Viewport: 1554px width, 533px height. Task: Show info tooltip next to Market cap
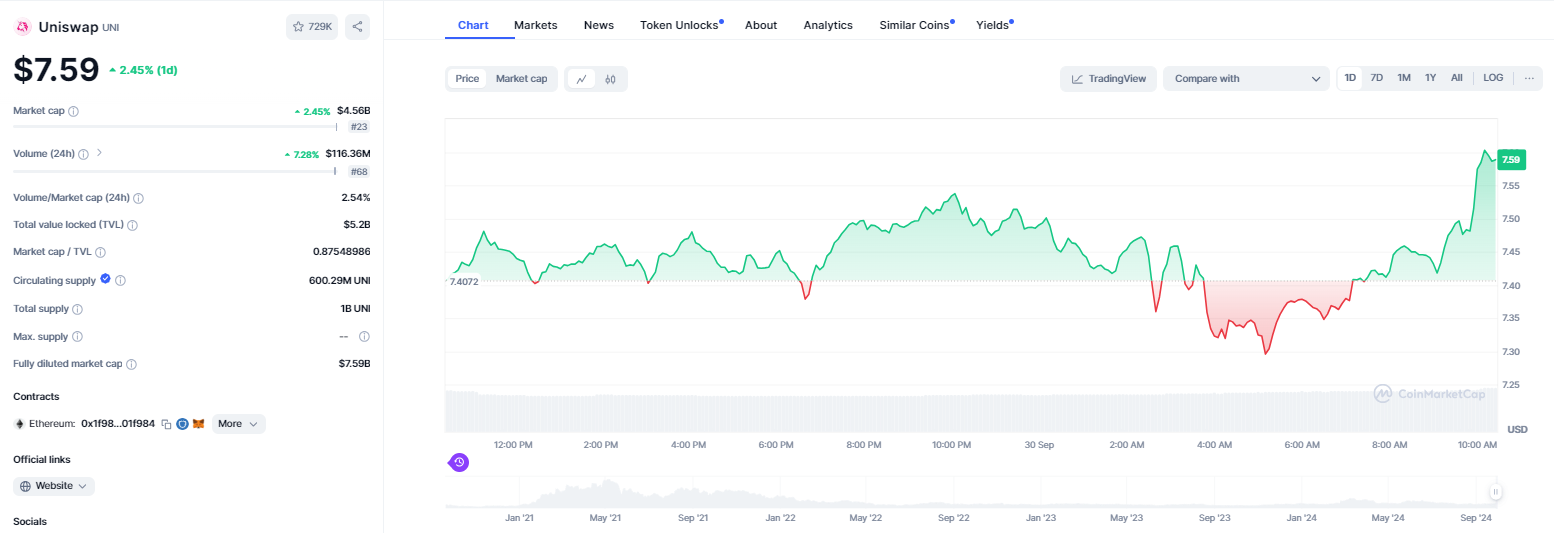(74, 111)
